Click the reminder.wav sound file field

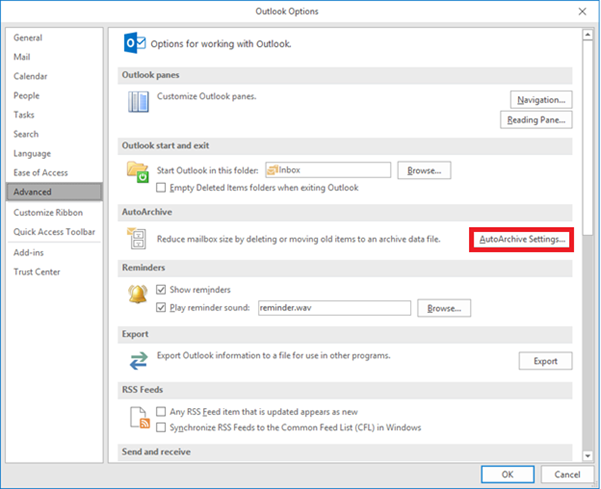click(x=334, y=308)
